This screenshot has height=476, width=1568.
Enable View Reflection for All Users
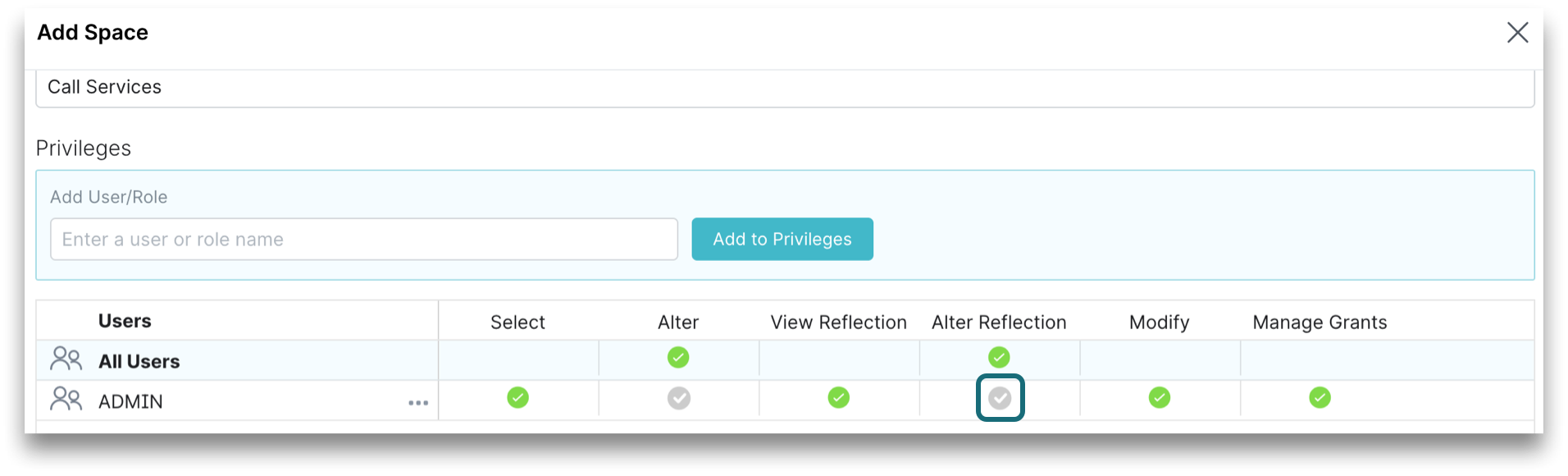tap(838, 358)
